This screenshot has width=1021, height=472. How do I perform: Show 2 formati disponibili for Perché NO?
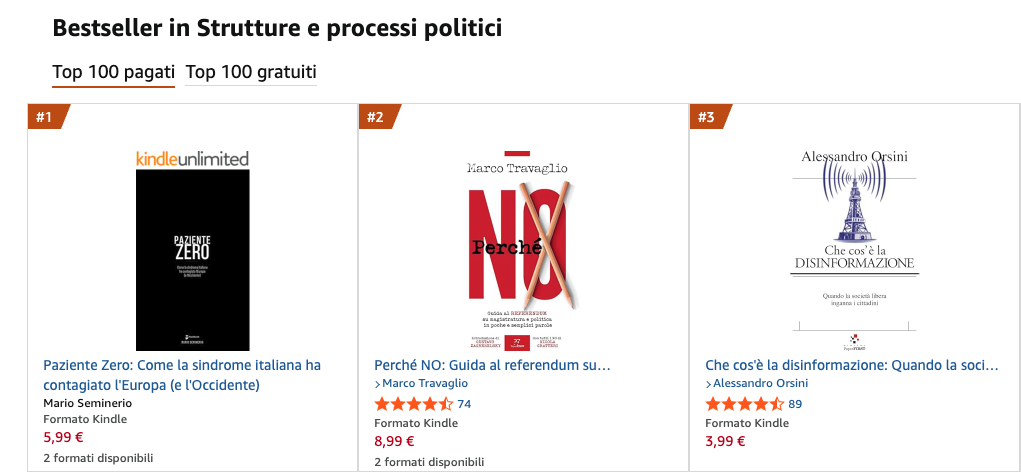[429, 462]
